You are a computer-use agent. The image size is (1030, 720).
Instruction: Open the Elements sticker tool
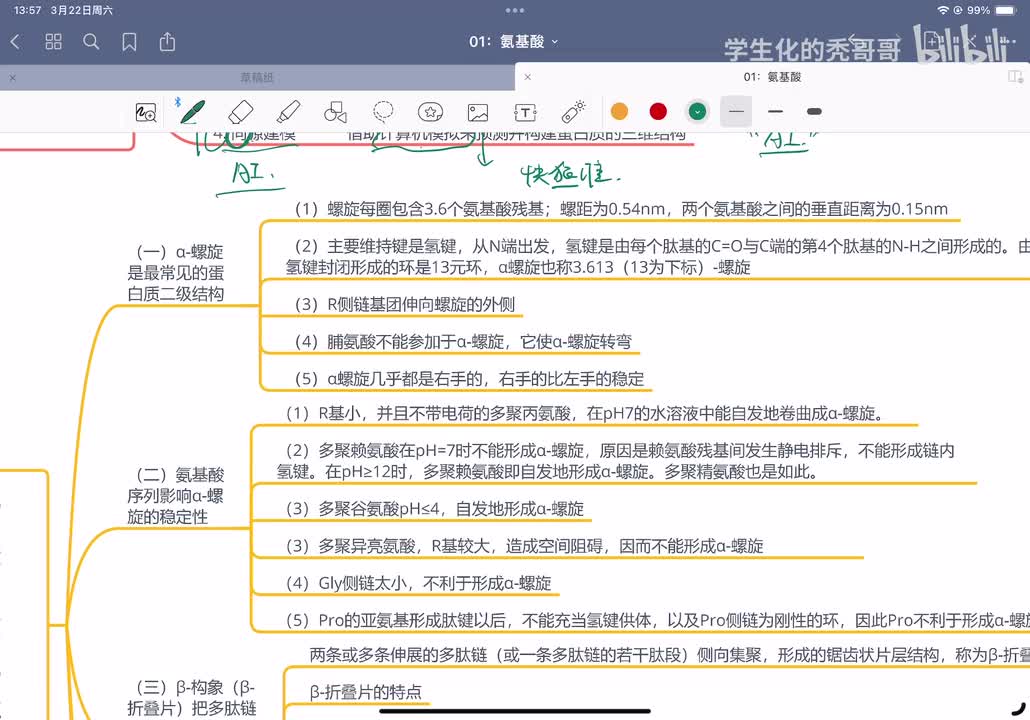tap(430, 112)
